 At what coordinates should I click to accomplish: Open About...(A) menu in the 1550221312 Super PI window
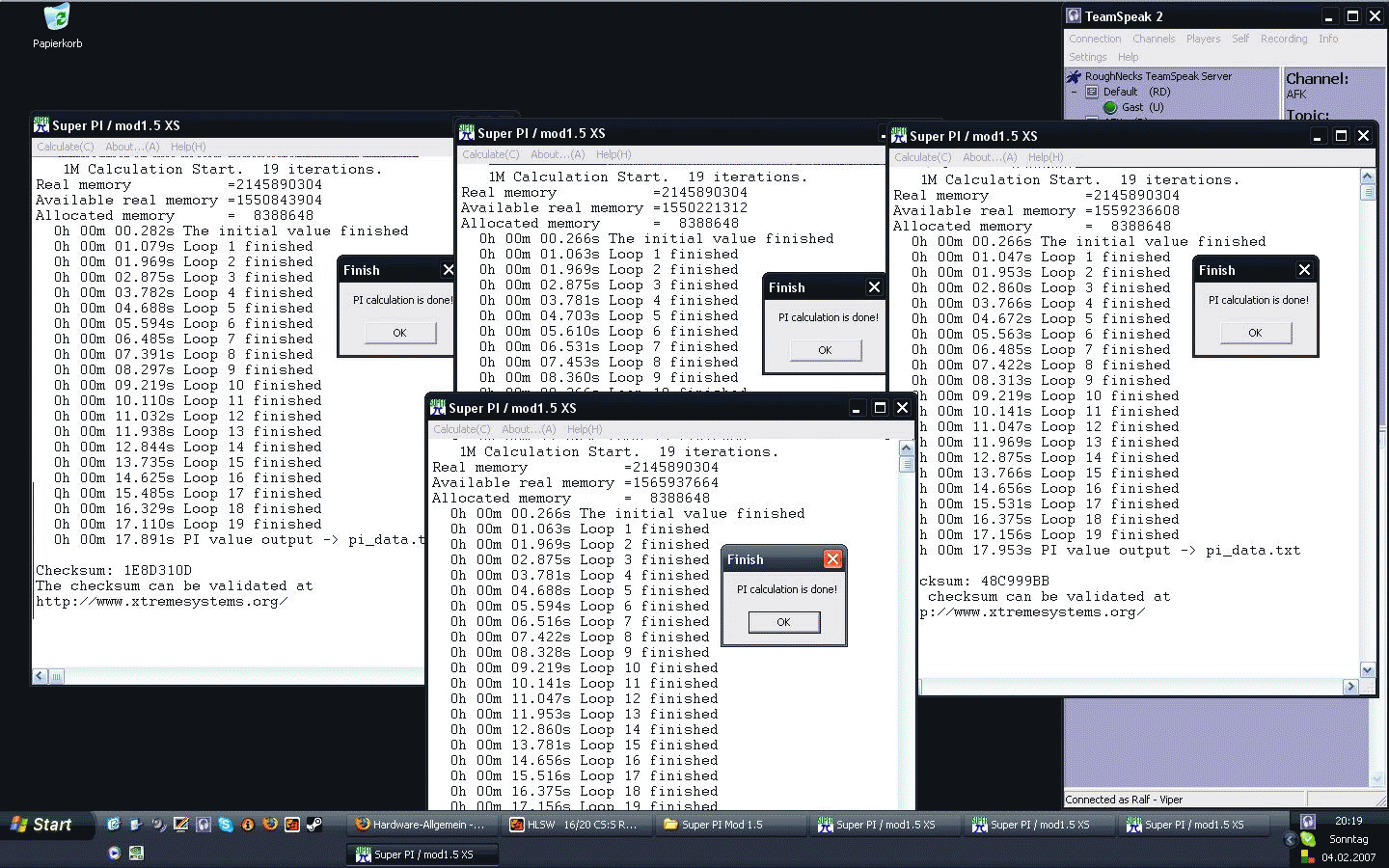tap(558, 154)
